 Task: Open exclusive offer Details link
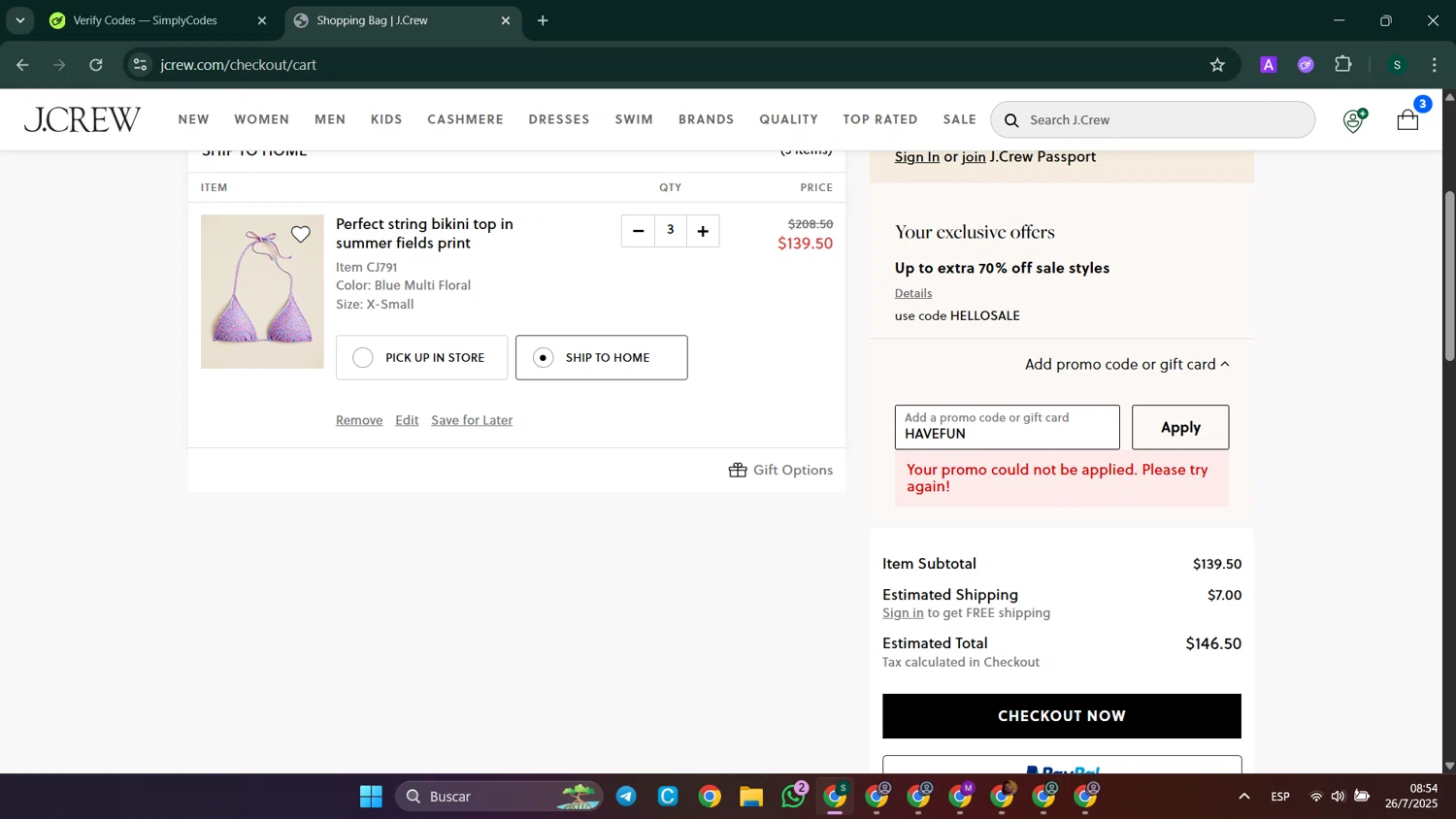[913, 293]
